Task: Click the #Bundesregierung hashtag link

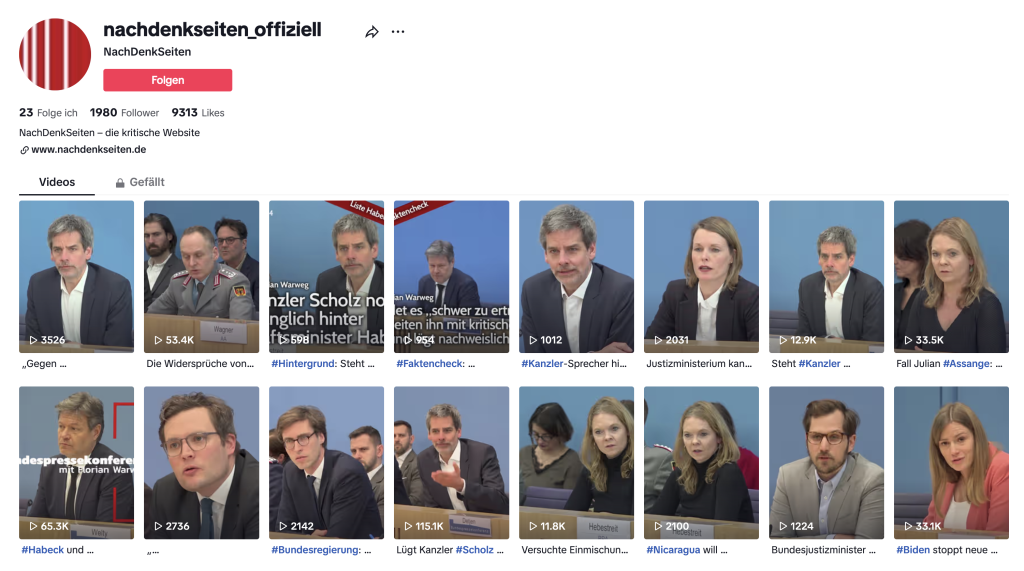Action: pyautogui.click(x=316, y=550)
